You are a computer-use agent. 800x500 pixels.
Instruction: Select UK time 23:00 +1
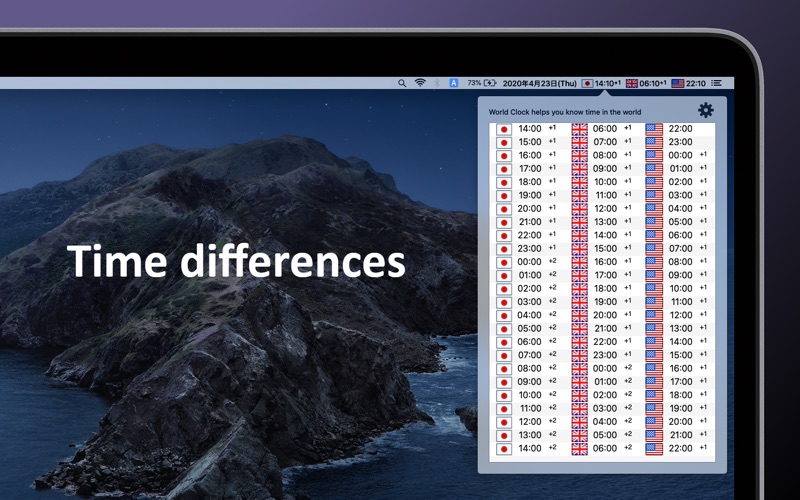click(x=605, y=355)
